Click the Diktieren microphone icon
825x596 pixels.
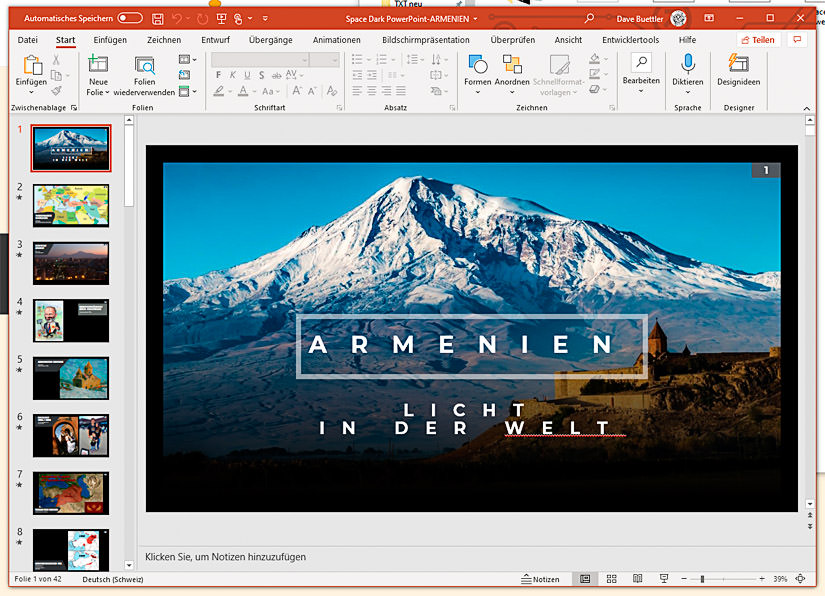[x=688, y=63]
